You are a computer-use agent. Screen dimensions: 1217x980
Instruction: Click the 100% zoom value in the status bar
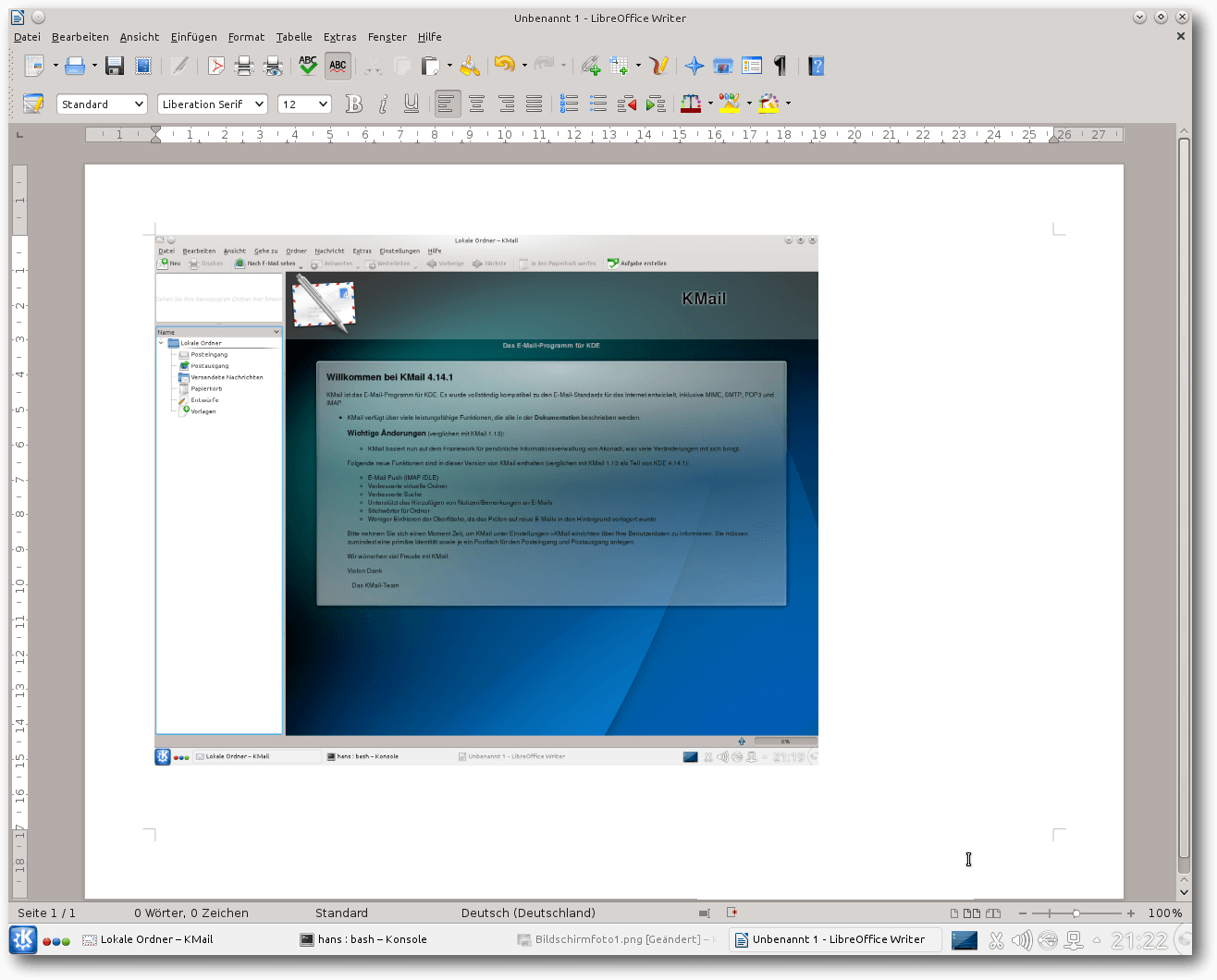[1165, 913]
